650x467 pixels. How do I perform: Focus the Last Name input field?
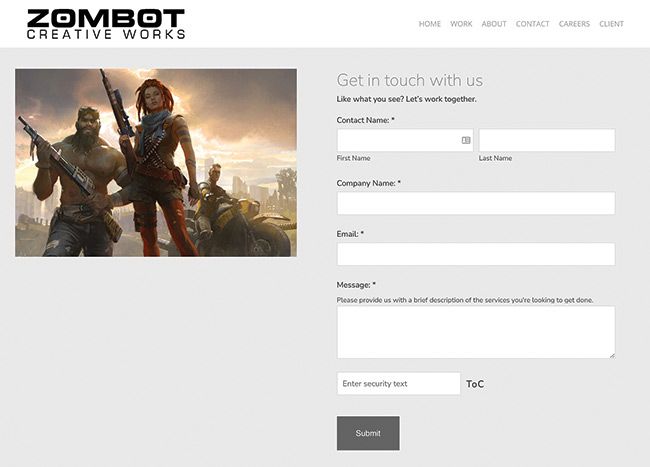pos(547,140)
